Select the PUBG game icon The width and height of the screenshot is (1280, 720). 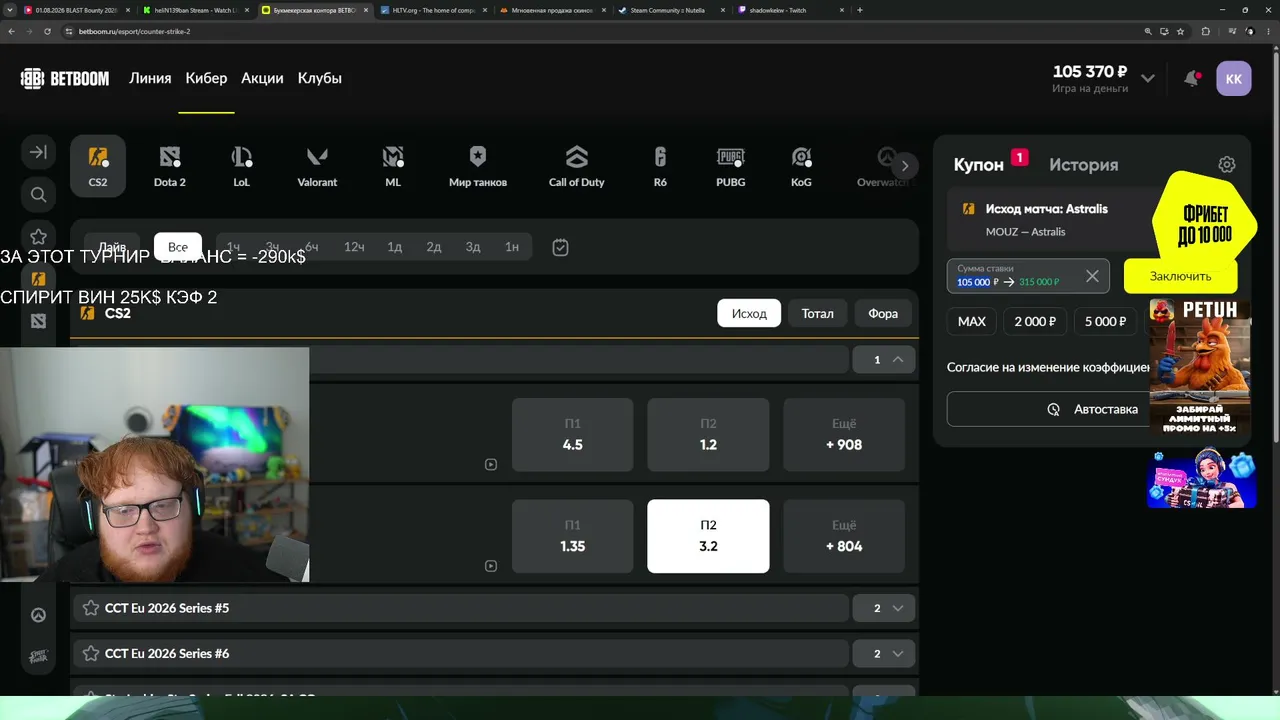[x=731, y=166]
